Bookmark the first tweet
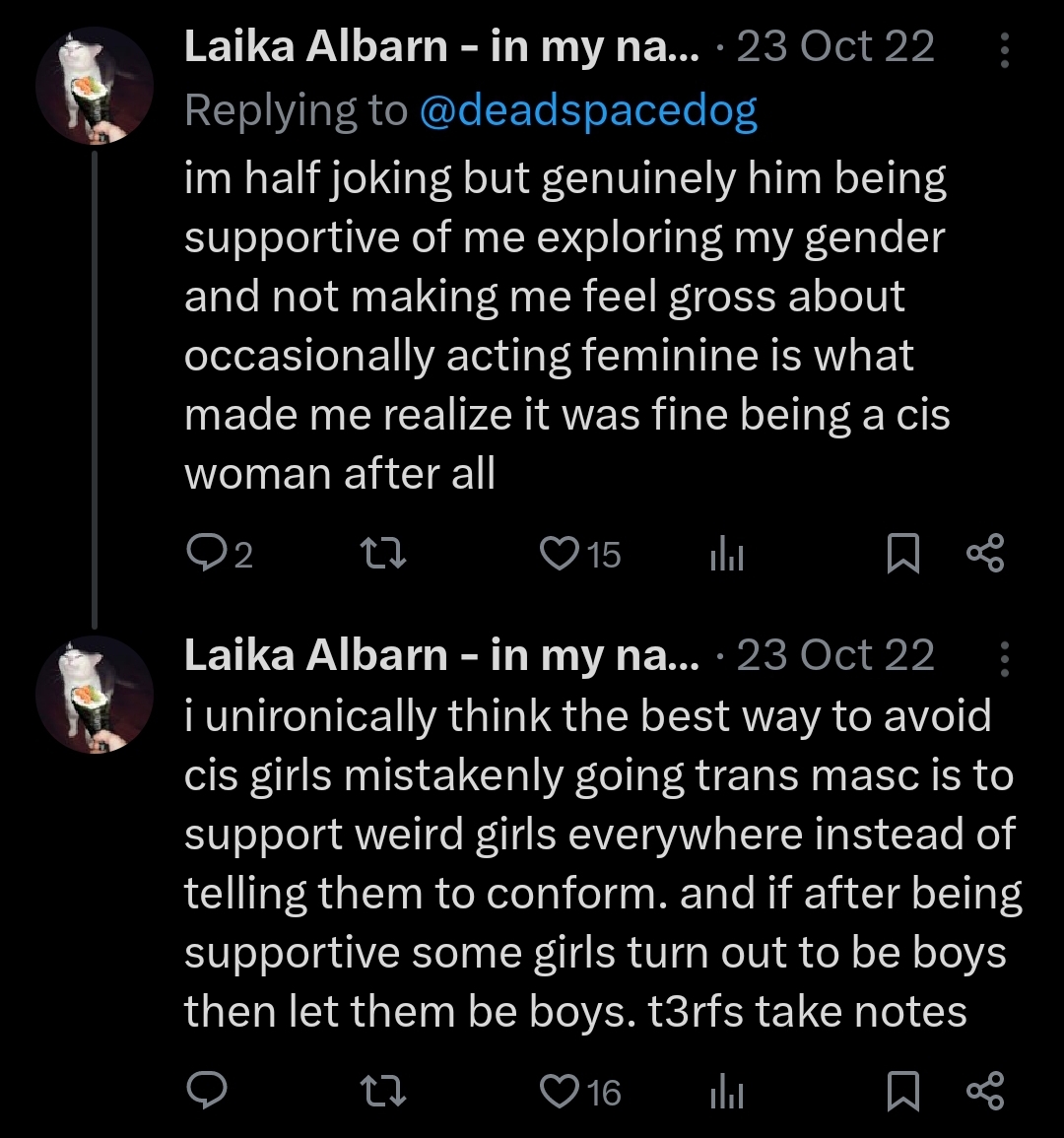This screenshot has width=1064, height=1138. [902, 554]
